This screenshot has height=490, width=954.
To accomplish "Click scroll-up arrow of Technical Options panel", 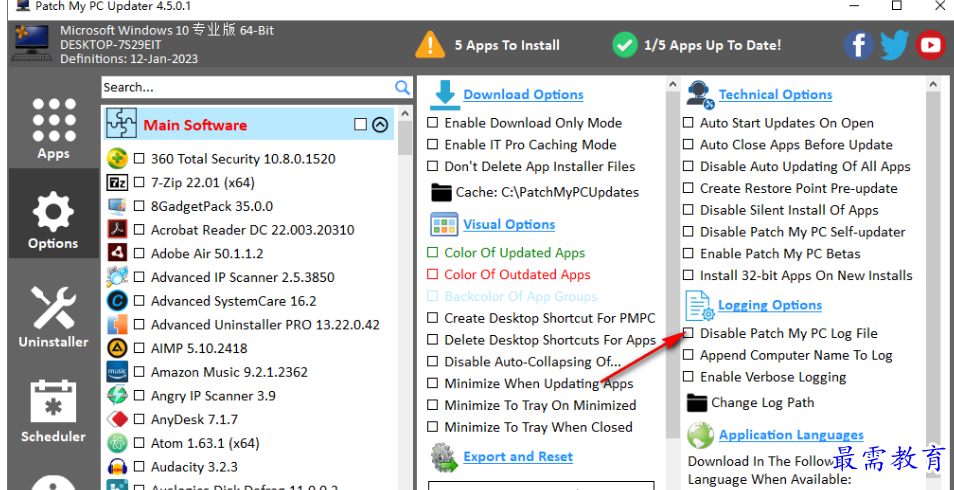I will [x=933, y=85].
